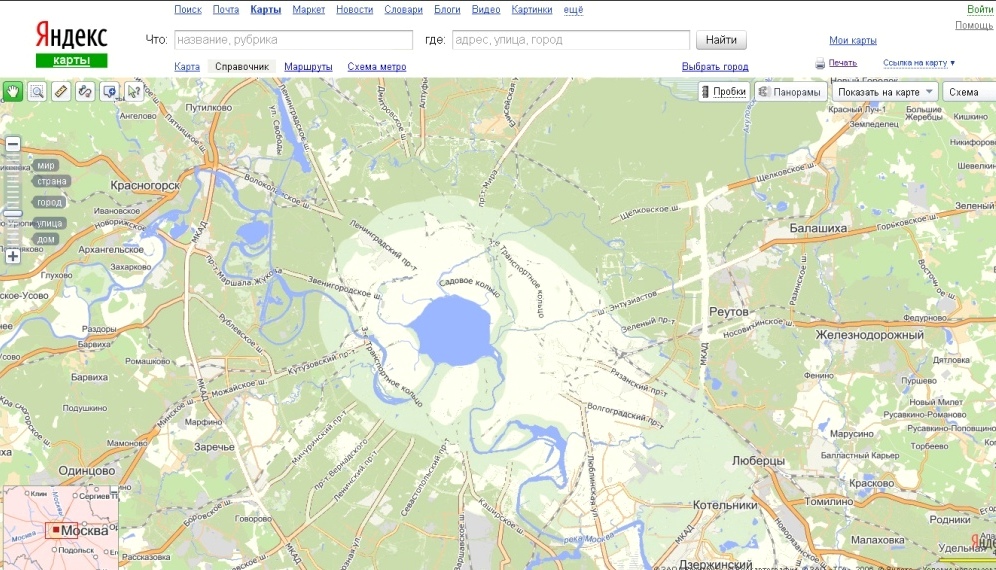Click the где address field
This screenshot has height=570, width=996.
[x=571, y=40]
